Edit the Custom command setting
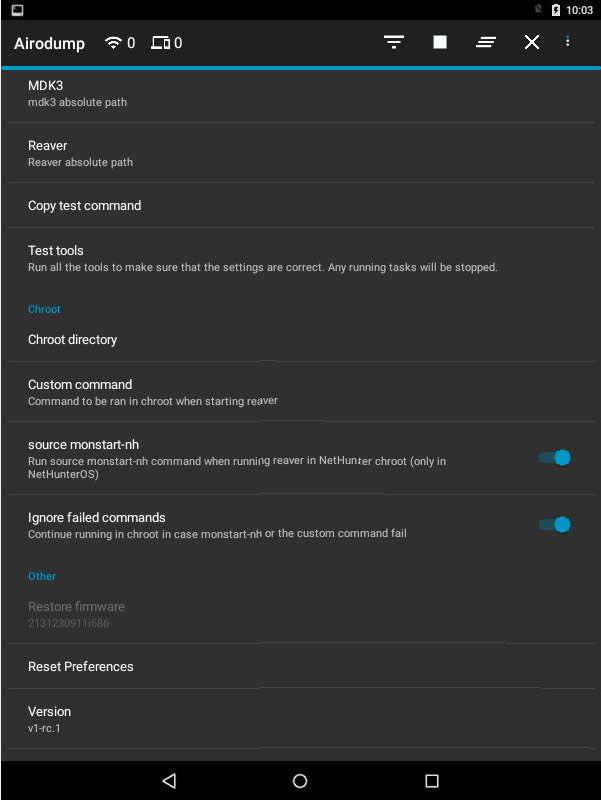 300,392
